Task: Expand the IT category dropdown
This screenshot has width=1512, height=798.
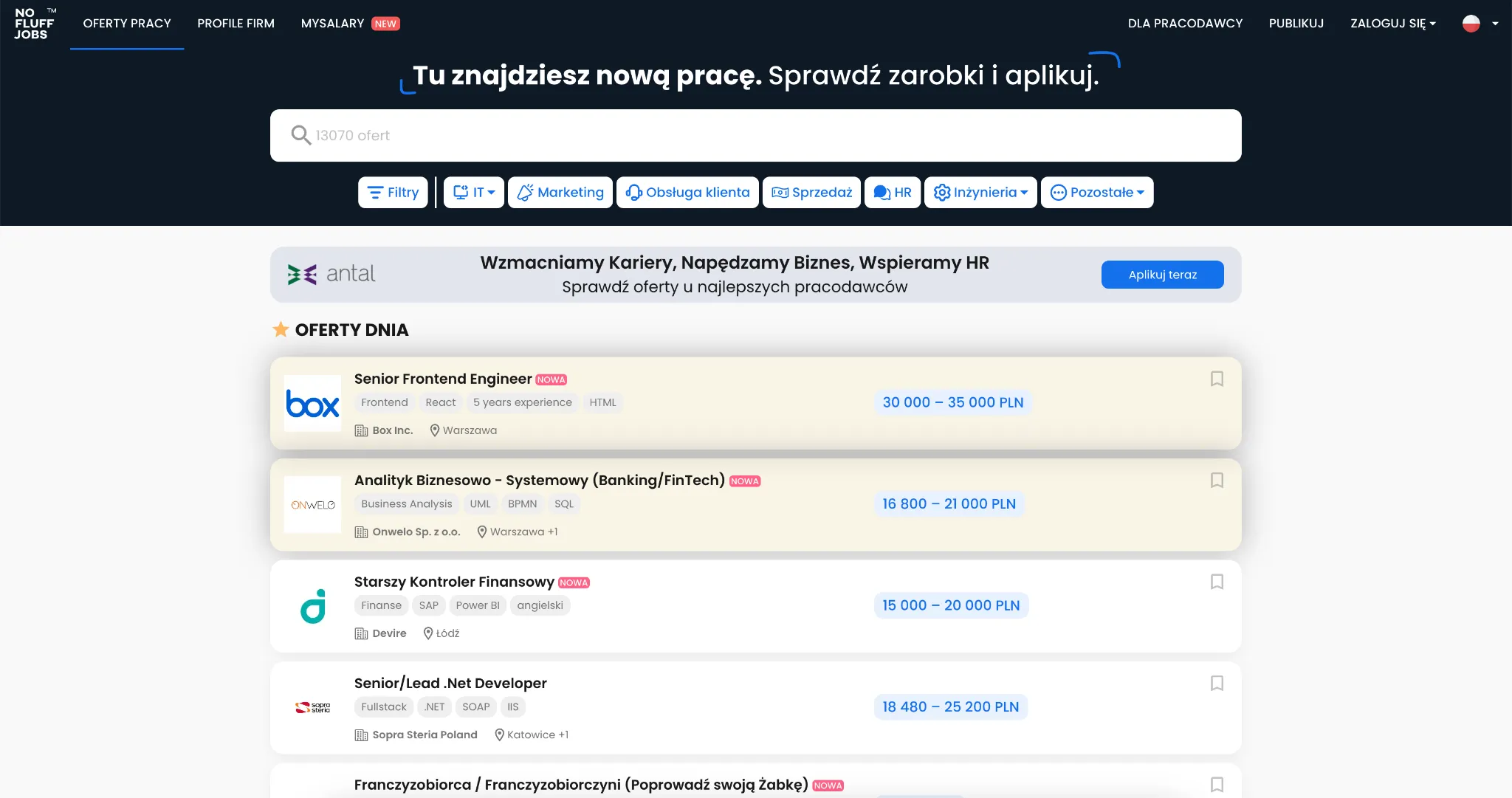Action: [x=474, y=193]
